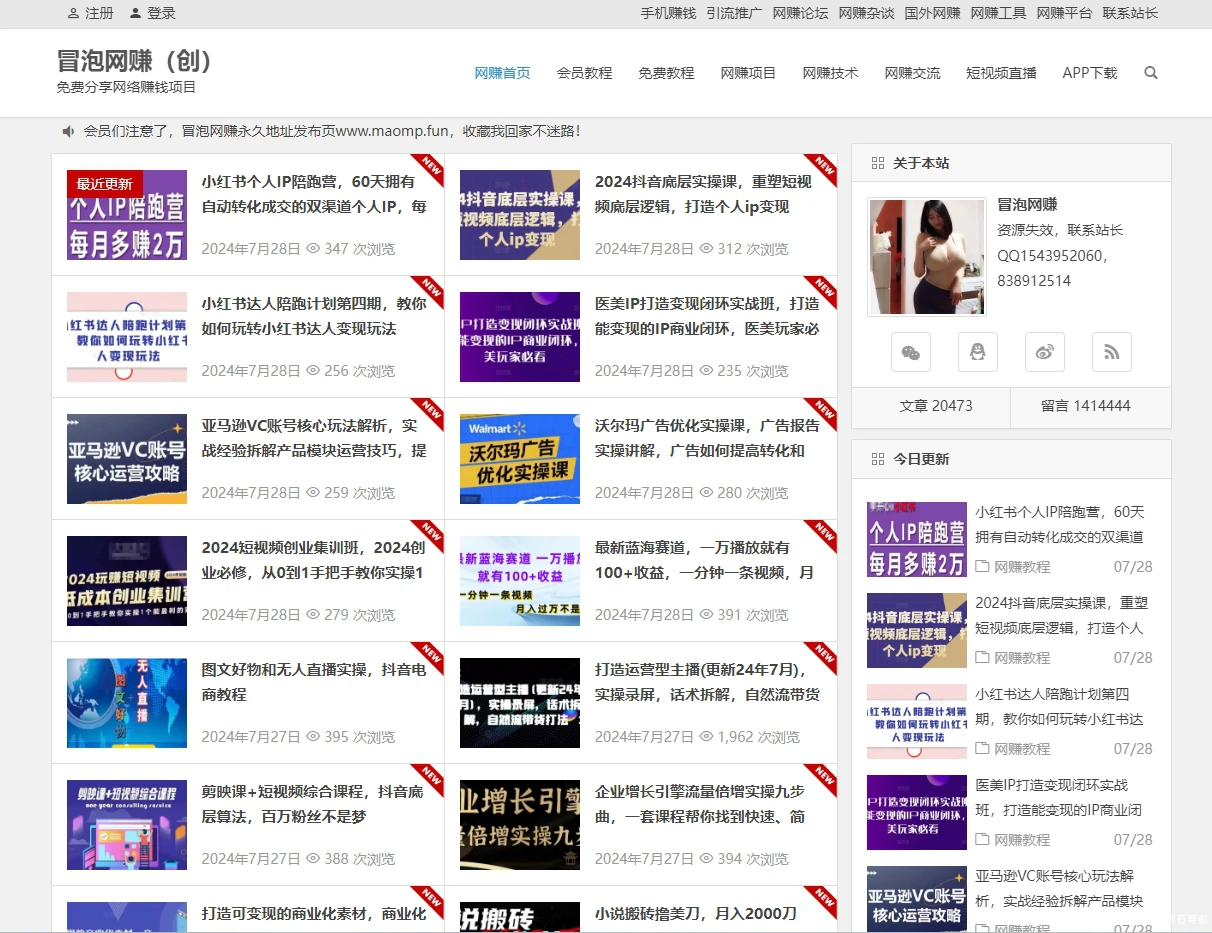
Task: Switch to the 网赚项目 menu item
Action: tap(748, 72)
